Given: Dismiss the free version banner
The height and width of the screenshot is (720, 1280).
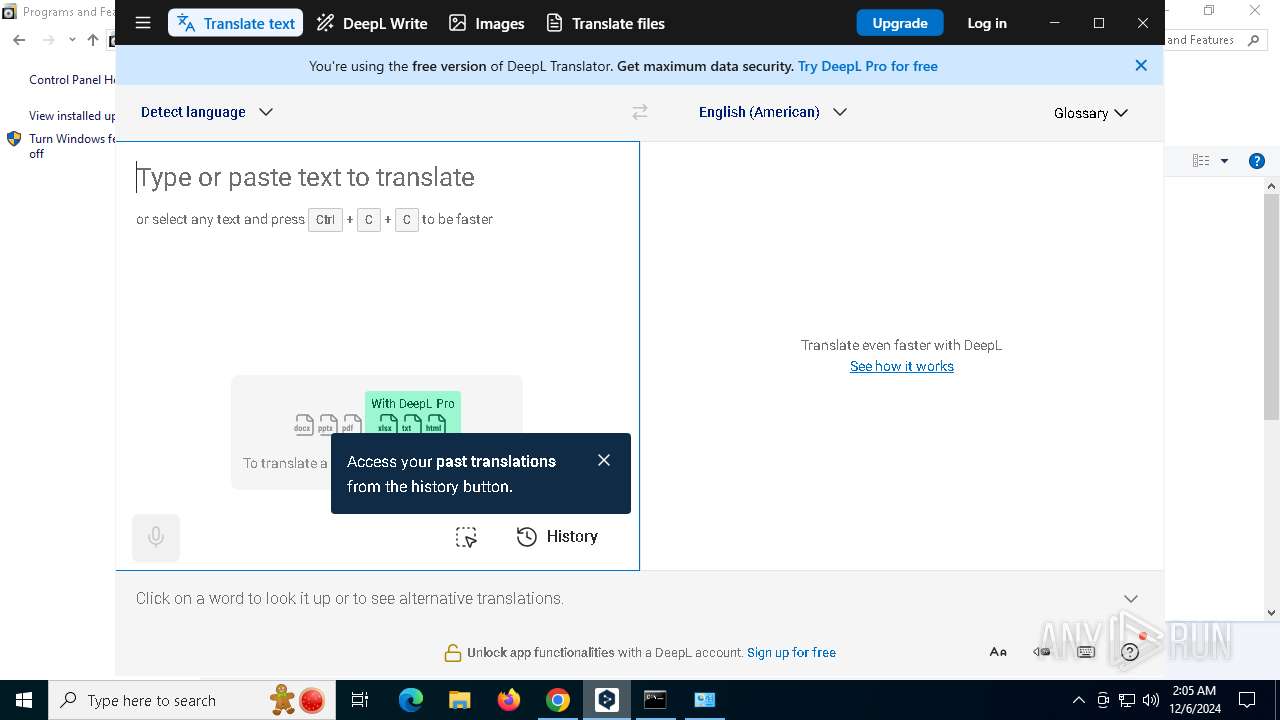Looking at the screenshot, I should pyautogui.click(x=1141, y=65).
